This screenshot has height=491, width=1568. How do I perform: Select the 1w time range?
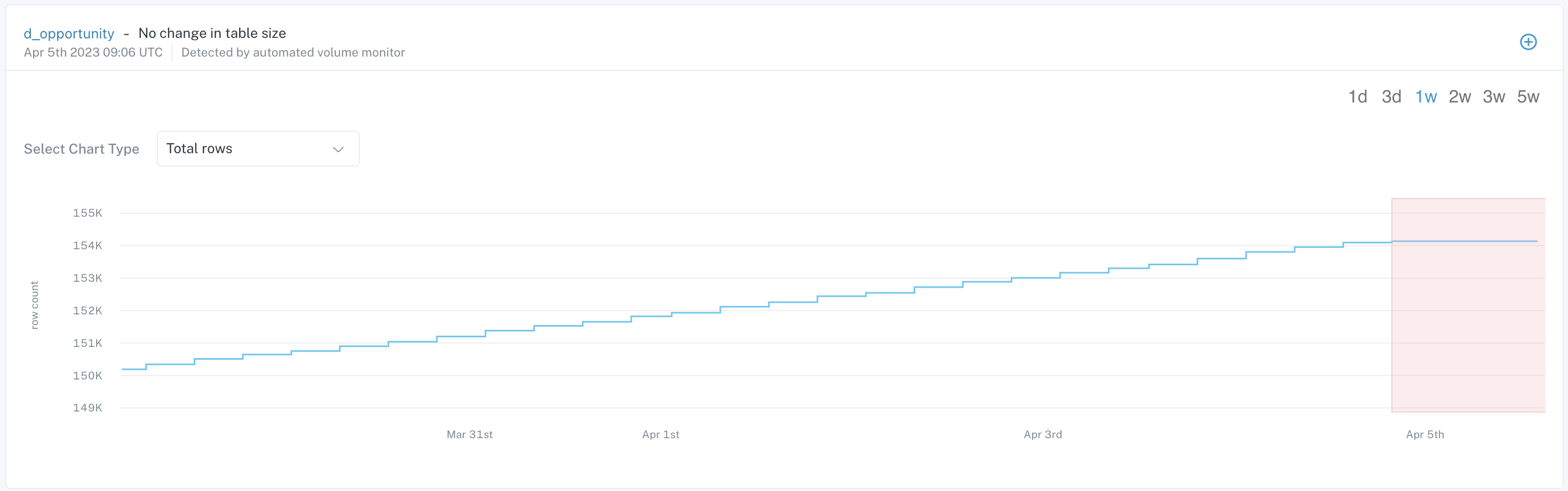click(x=1426, y=97)
